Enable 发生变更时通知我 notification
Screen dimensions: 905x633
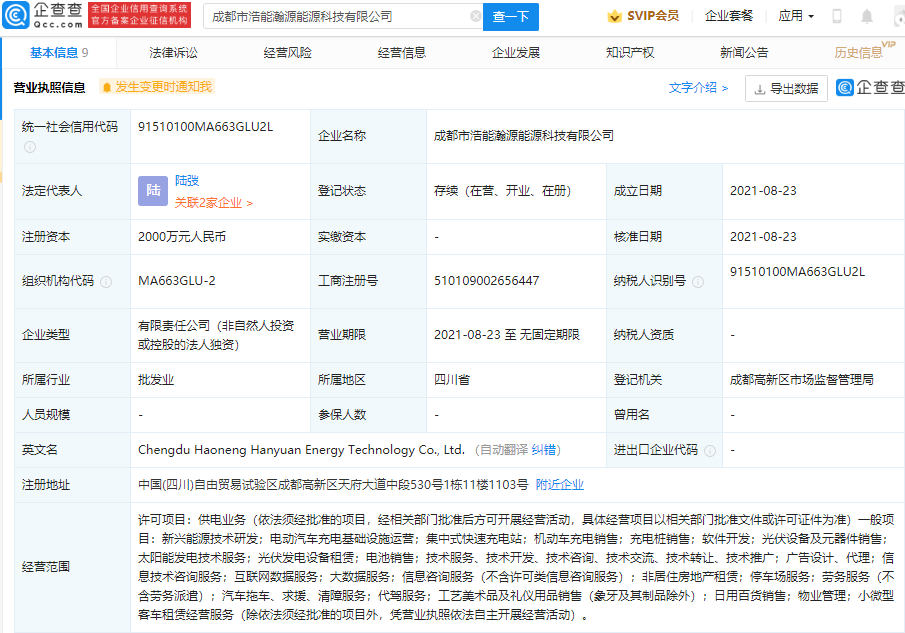coord(162,88)
